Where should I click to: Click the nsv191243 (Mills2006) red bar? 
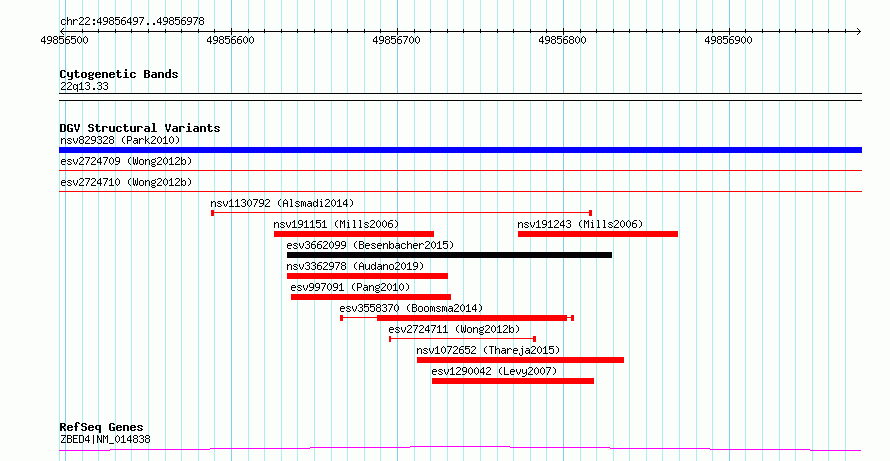click(598, 234)
